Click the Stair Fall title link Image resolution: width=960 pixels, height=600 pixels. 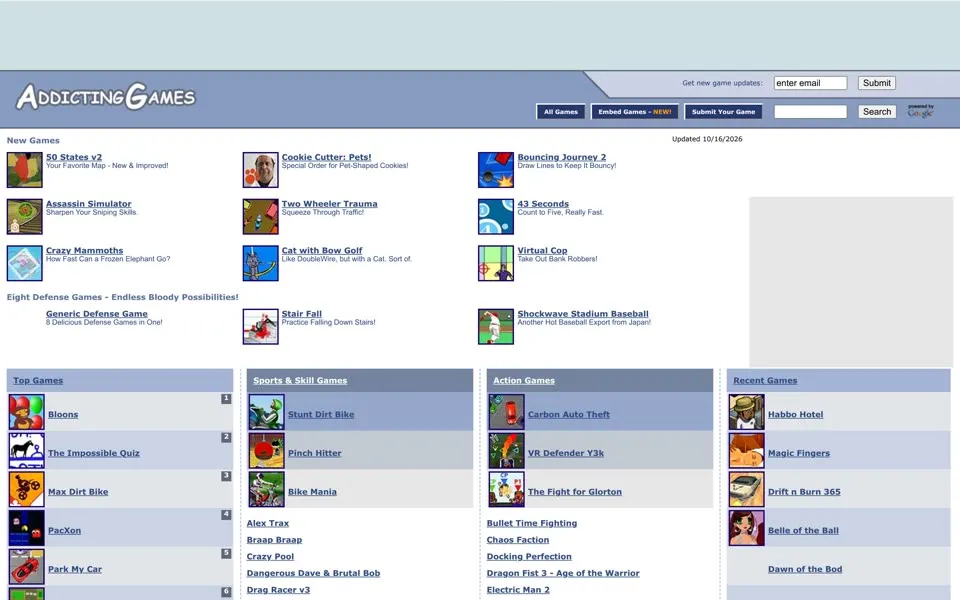click(x=301, y=313)
